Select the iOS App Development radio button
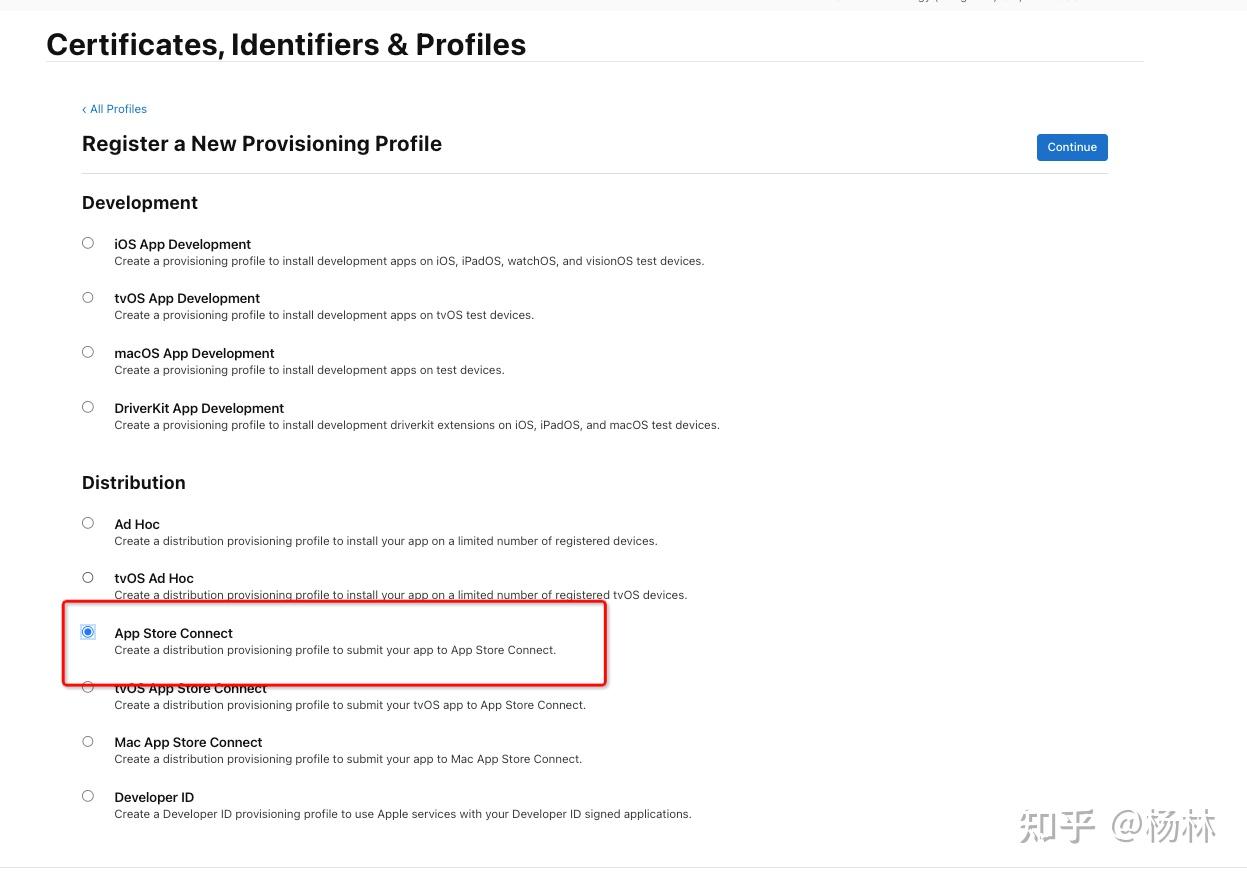The height and width of the screenshot is (876, 1247). point(88,243)
